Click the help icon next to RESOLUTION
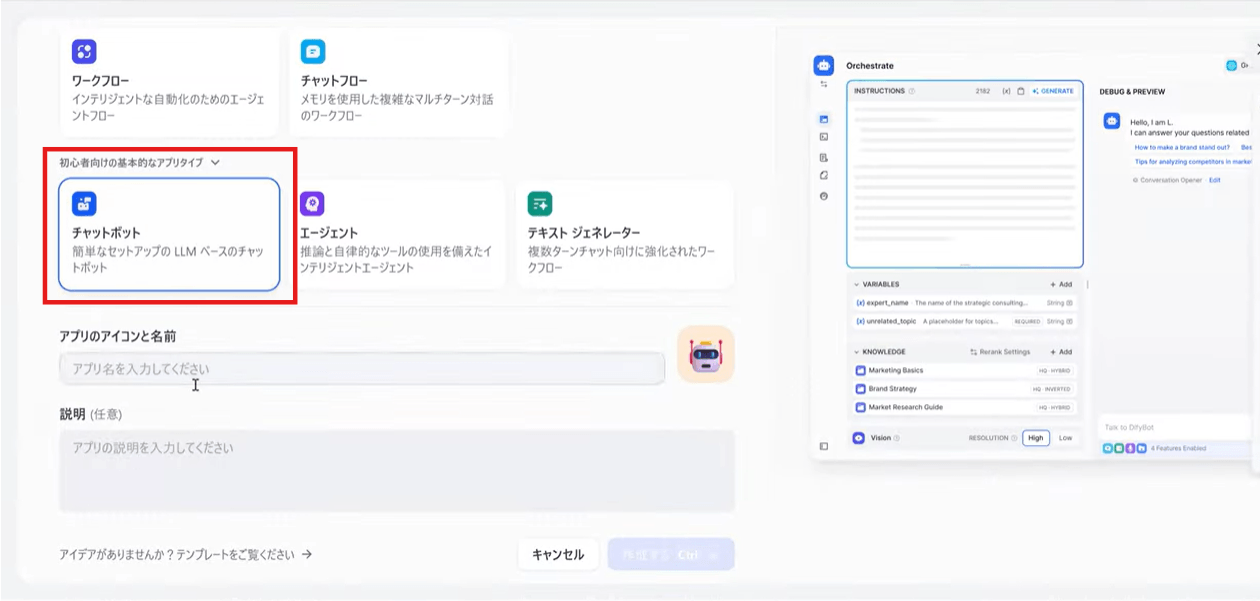 1014,438
